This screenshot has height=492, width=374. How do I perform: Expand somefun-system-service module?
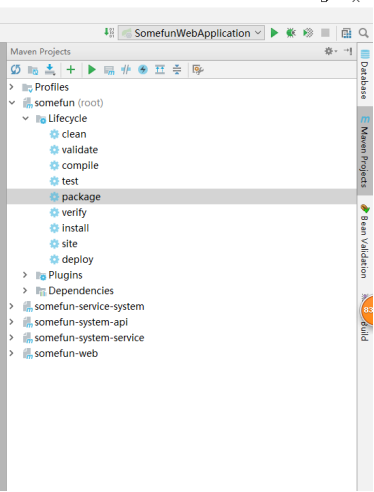12,338
